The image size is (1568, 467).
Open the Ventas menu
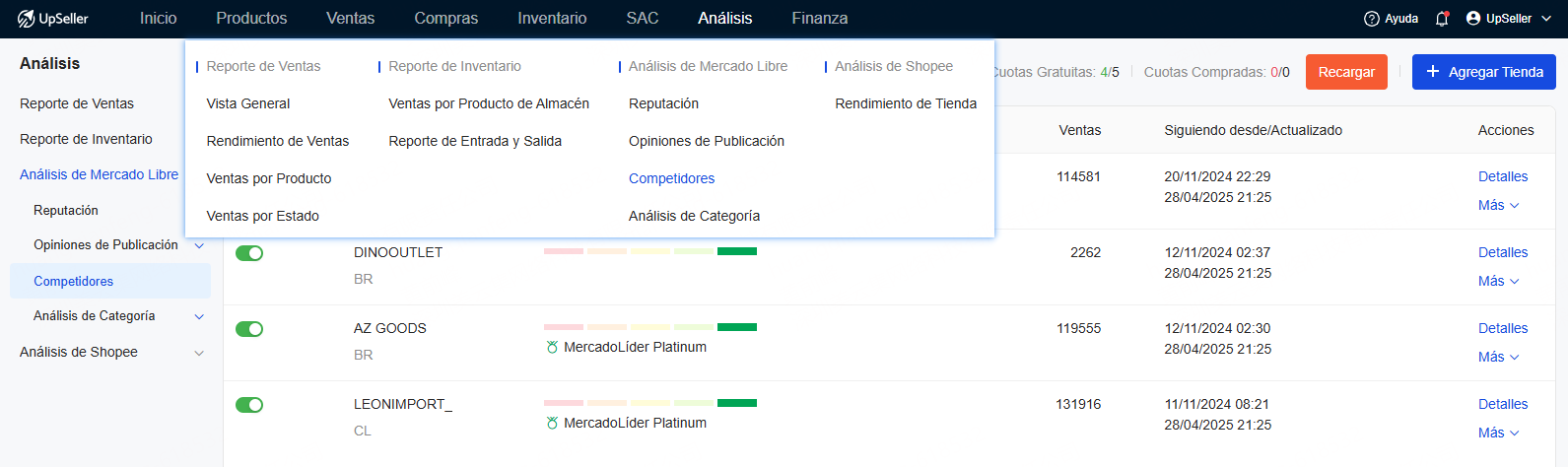tap(351, 18)
